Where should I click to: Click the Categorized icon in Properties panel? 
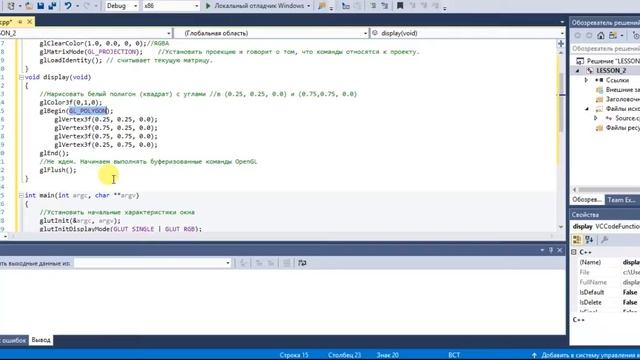[x=577, y=240]
